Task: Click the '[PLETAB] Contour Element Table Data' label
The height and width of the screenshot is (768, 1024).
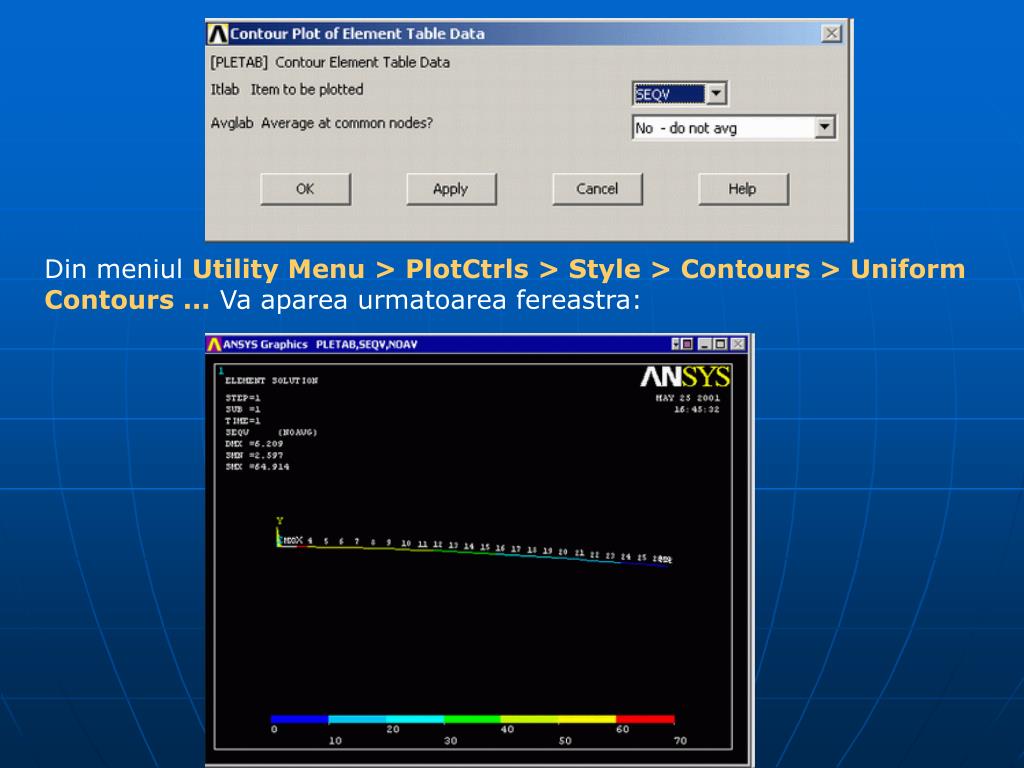Action: tap(330, 63)
